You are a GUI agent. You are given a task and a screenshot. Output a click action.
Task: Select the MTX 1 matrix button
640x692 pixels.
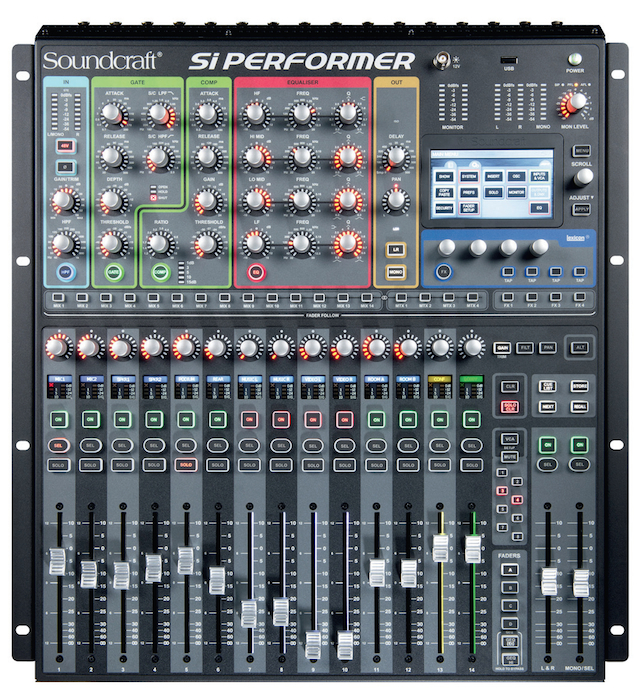pos(401,297)
